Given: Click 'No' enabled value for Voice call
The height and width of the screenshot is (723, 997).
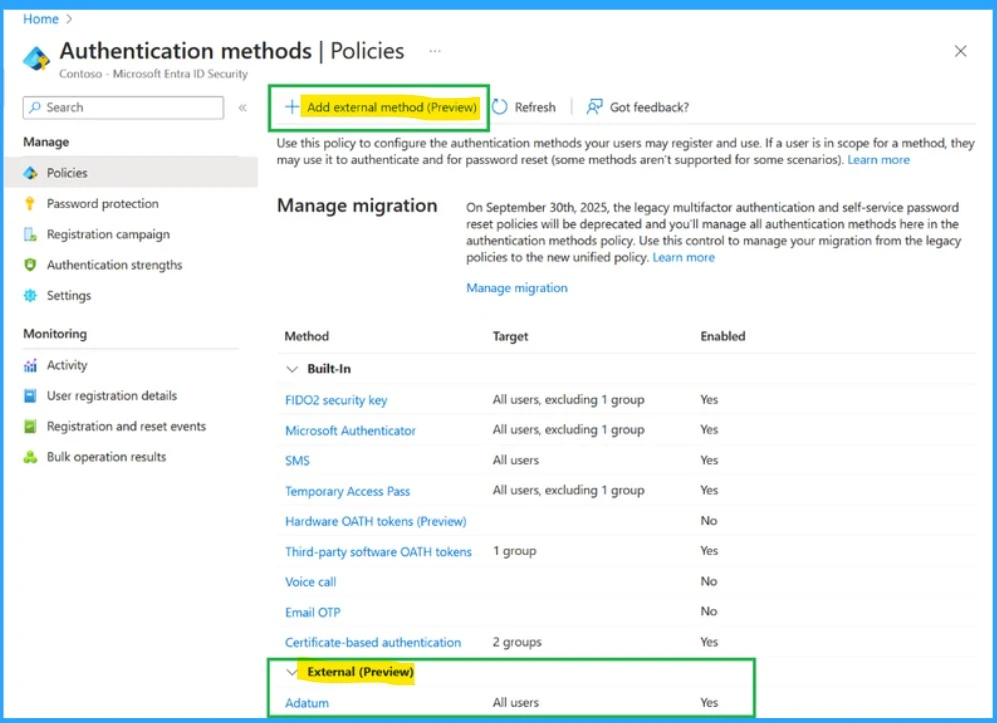Looking at the screenshot, I should pyautogui.click(x=708, y=581).
